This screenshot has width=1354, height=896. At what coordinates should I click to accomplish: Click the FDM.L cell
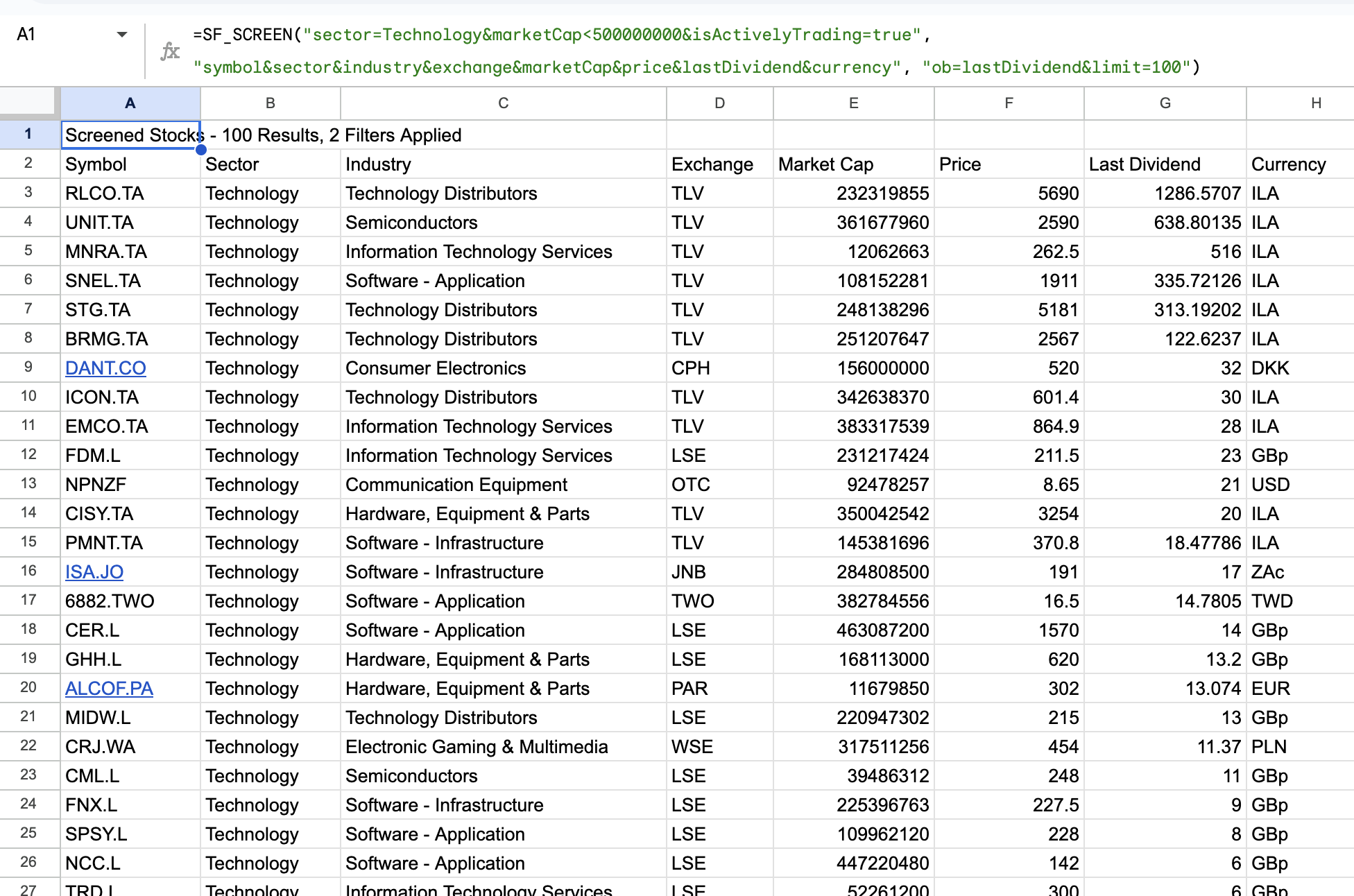[x=130, y=456]
